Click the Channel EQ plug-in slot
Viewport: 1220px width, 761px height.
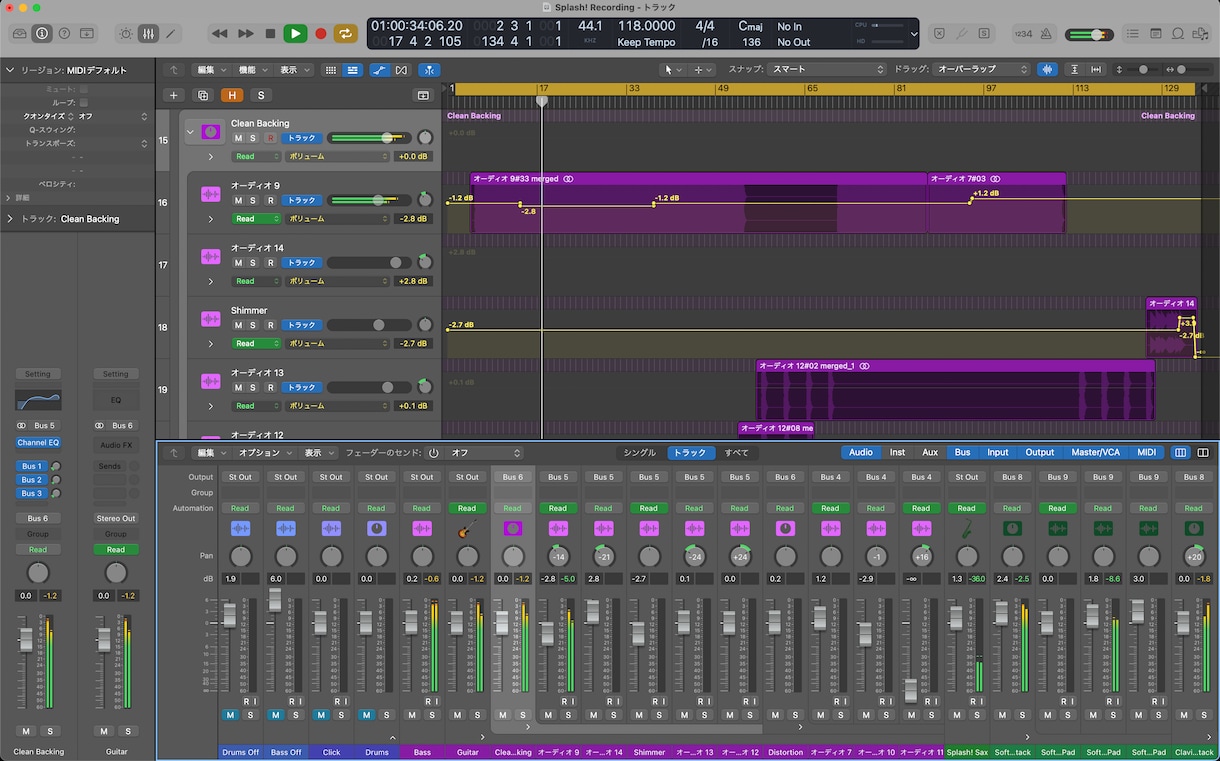click(x=38, y=442)
